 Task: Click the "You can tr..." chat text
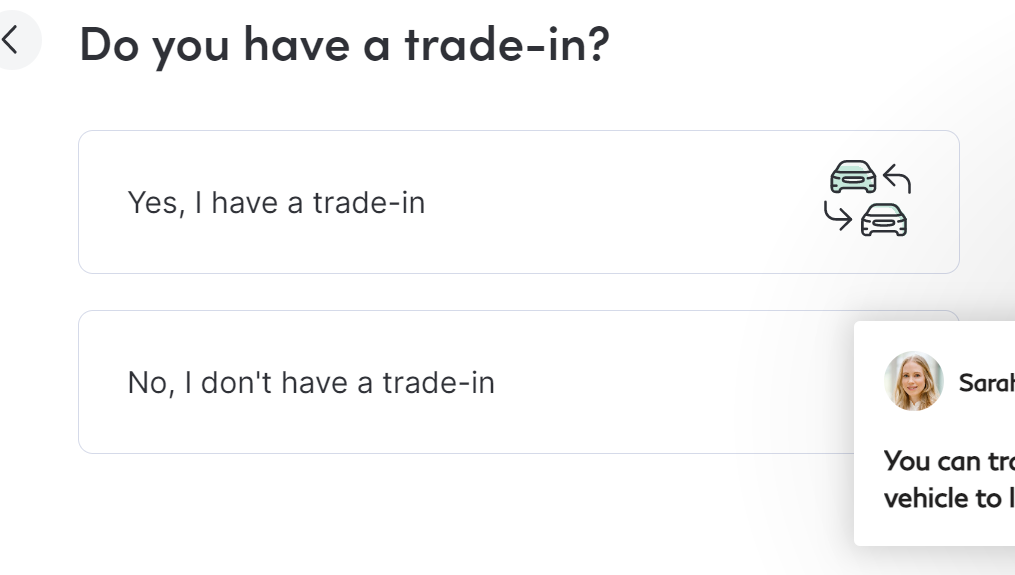click(948, 461)
